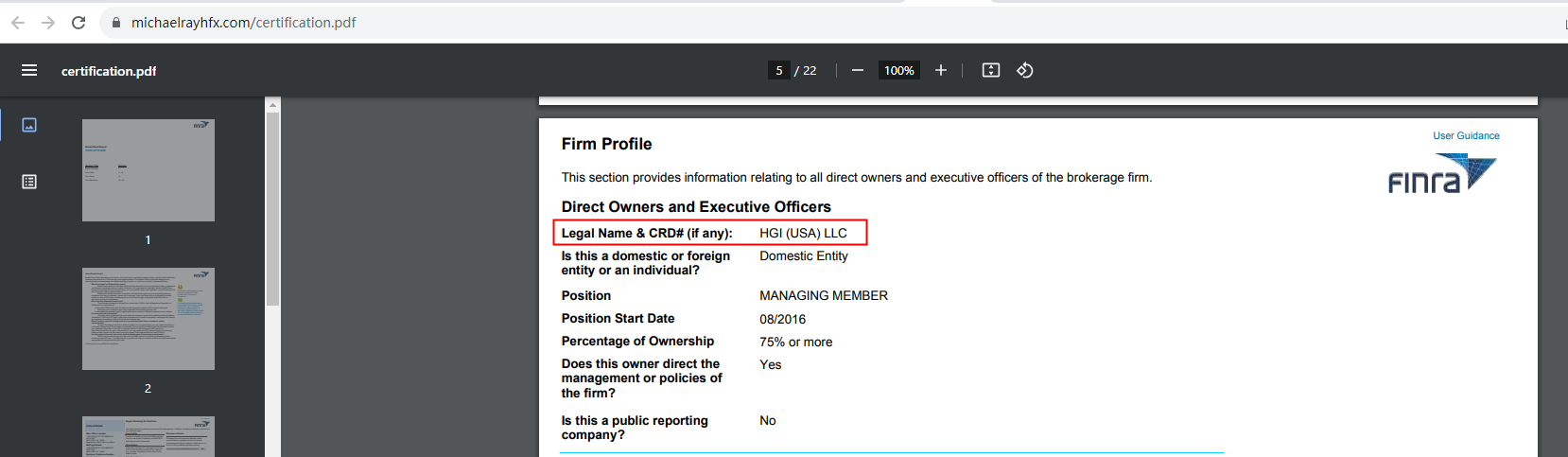
Task: Click the browser forward arrow
Action: pyautogui.click(x=48, y=23)
